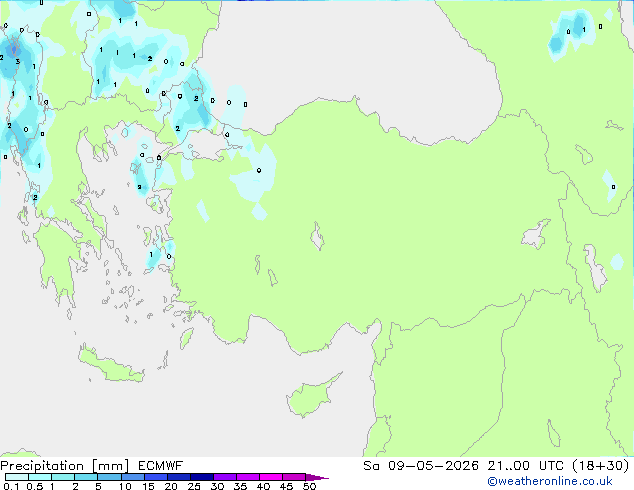Click the 15–20 mm legend swatch
This screenshot has height=490, width=634.
[x=155, y=477]
